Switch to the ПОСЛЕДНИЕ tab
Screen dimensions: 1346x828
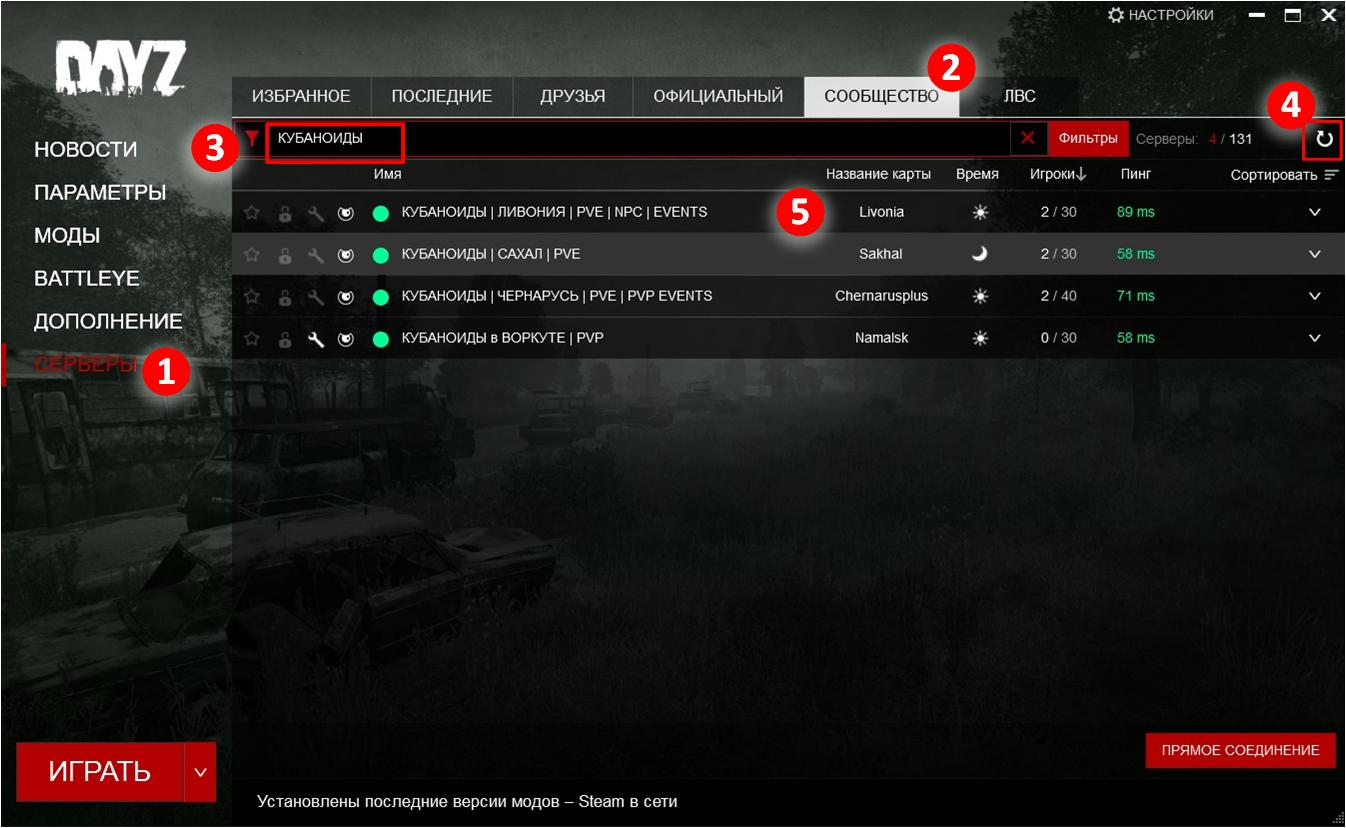point(442,97)
